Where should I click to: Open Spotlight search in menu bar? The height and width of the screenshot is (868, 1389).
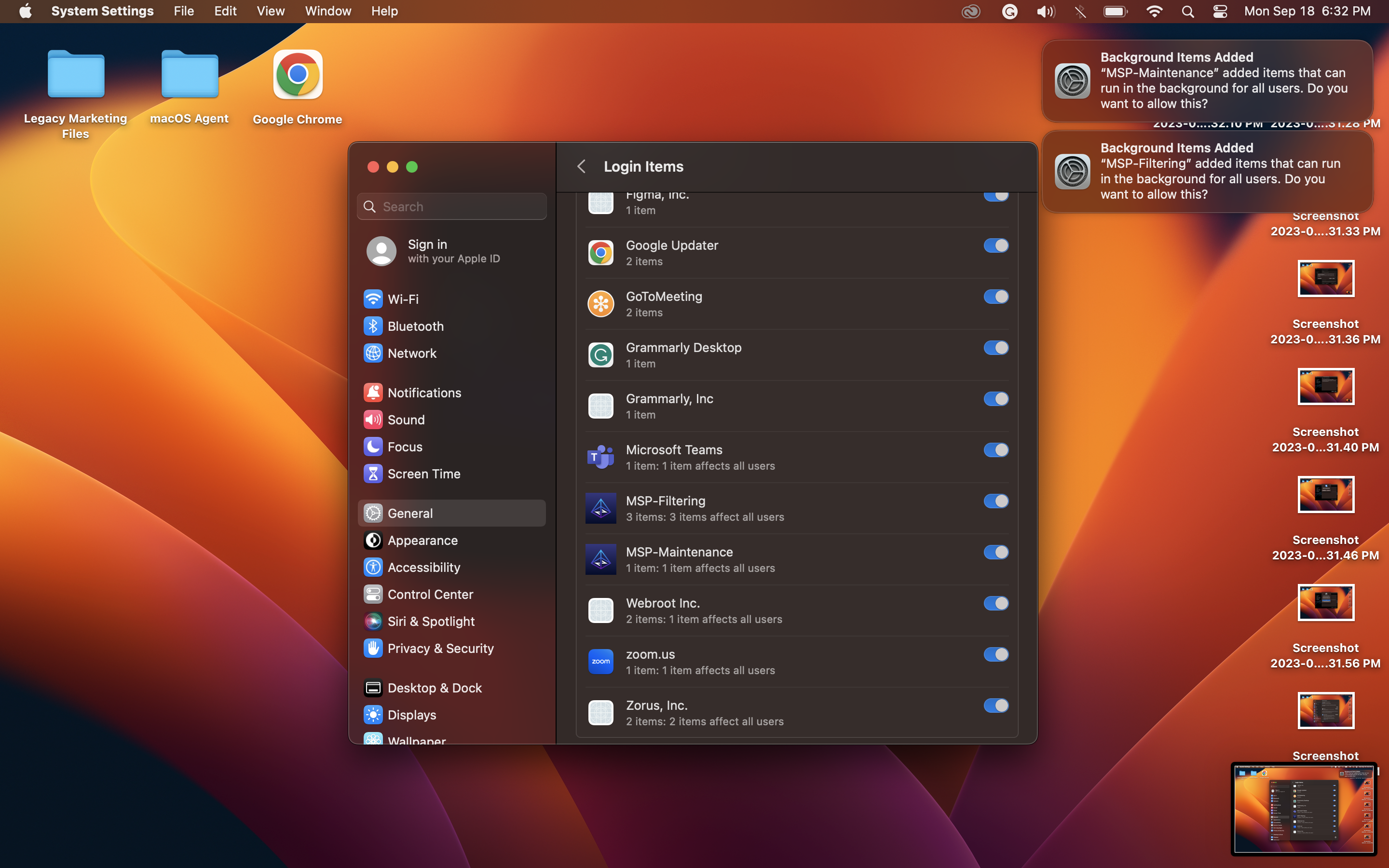pos(1187,11)
